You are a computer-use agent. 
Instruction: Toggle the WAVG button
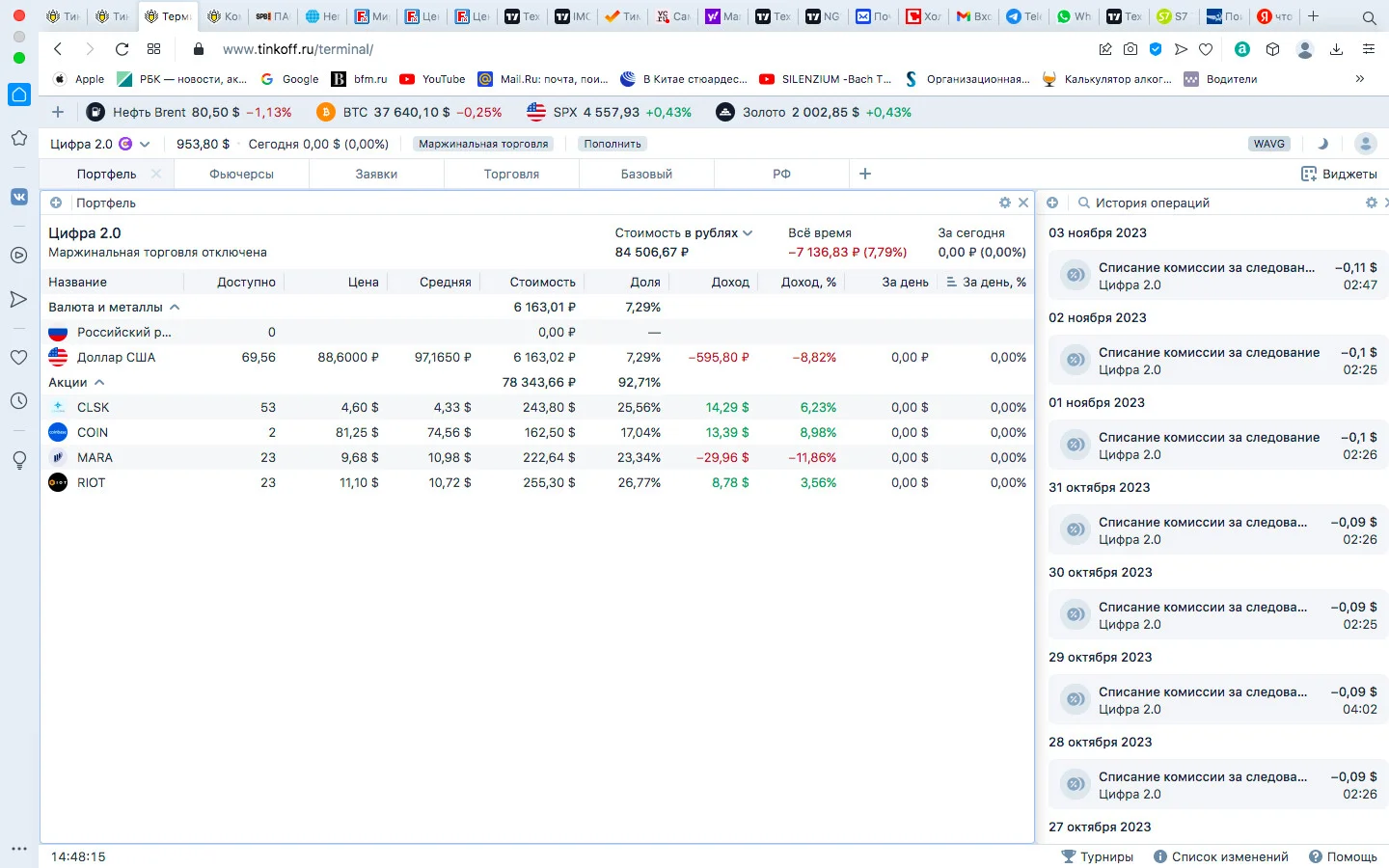click(x=1269, y=144)
